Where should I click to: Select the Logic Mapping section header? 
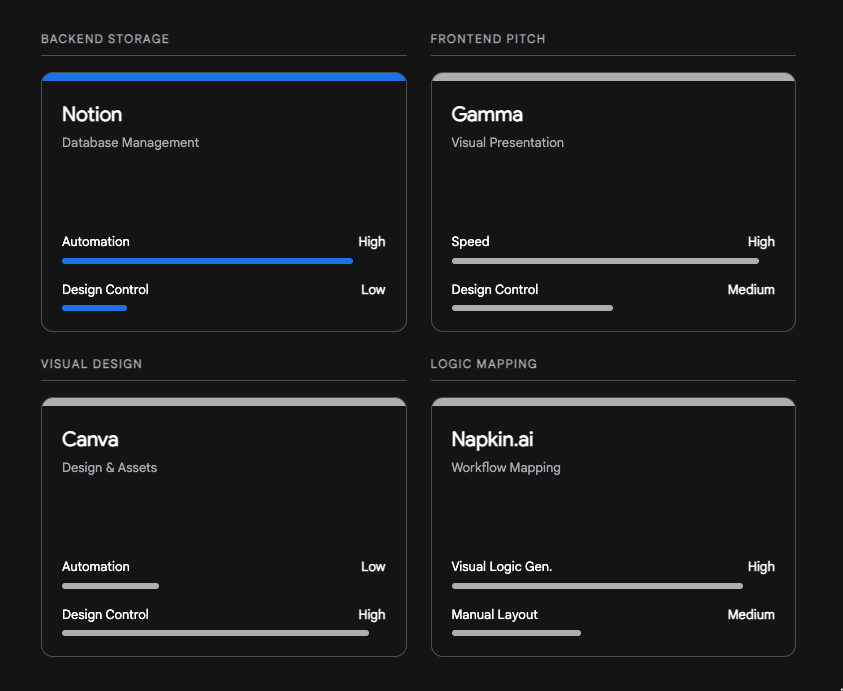click(484, 364)
